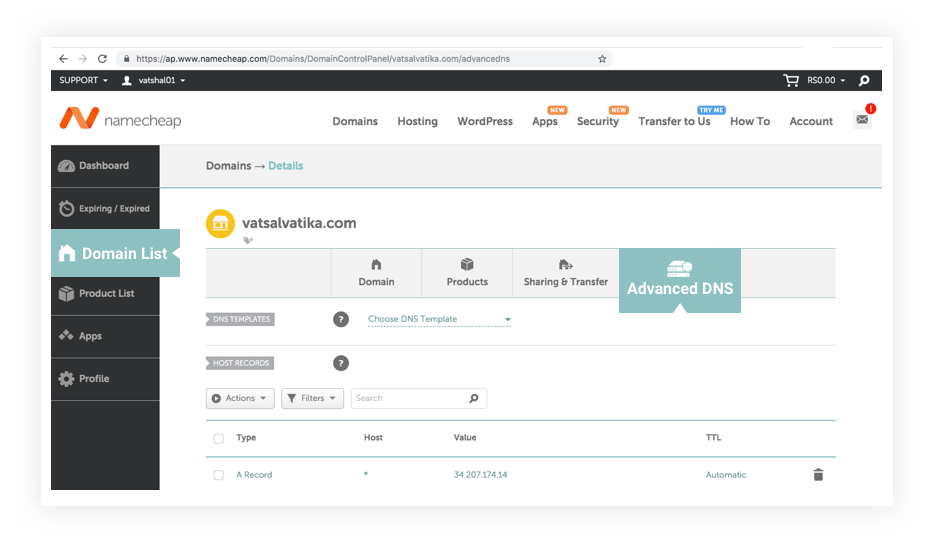Click the Dashboard gauge icon in sidebar
The height and width of the screenshot is (547, 933).
(66, 166)
